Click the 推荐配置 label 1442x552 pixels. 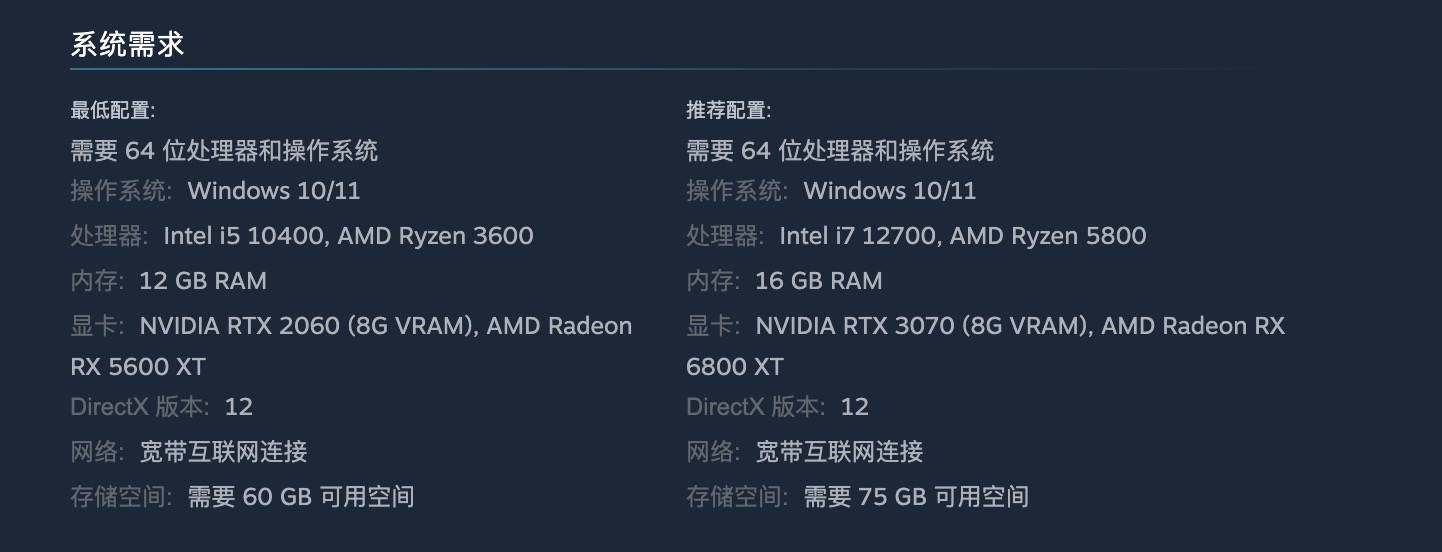click(728, 110)
